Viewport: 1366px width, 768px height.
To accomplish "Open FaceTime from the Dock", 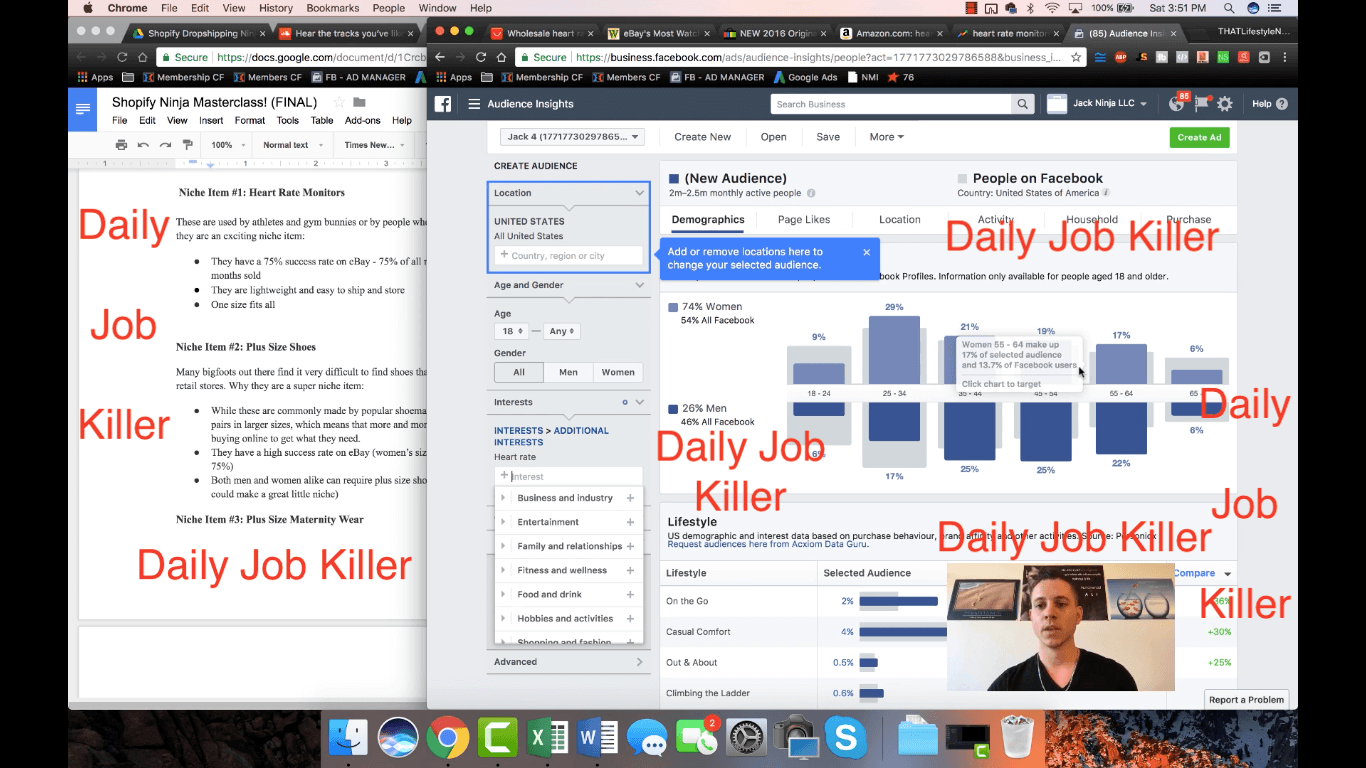I will [696, 739].
